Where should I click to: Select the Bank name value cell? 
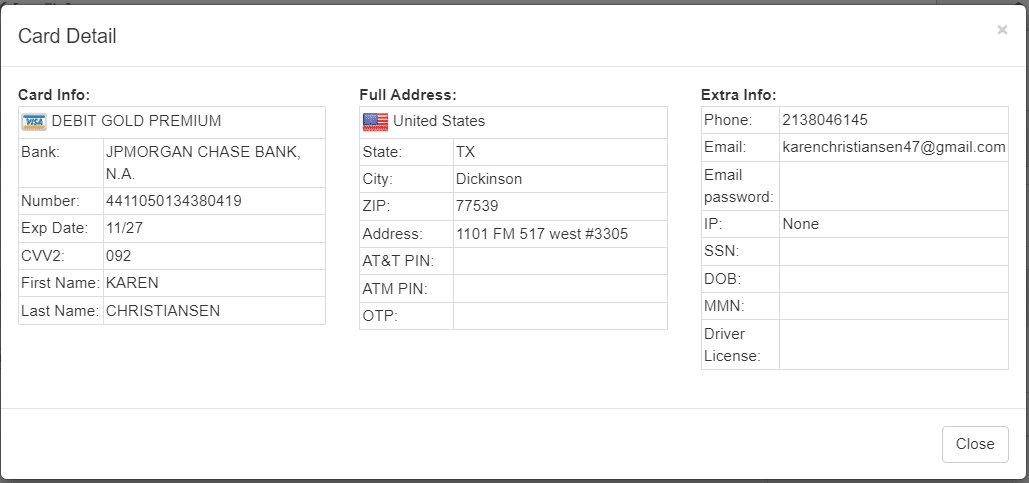[x=213, y=162]
